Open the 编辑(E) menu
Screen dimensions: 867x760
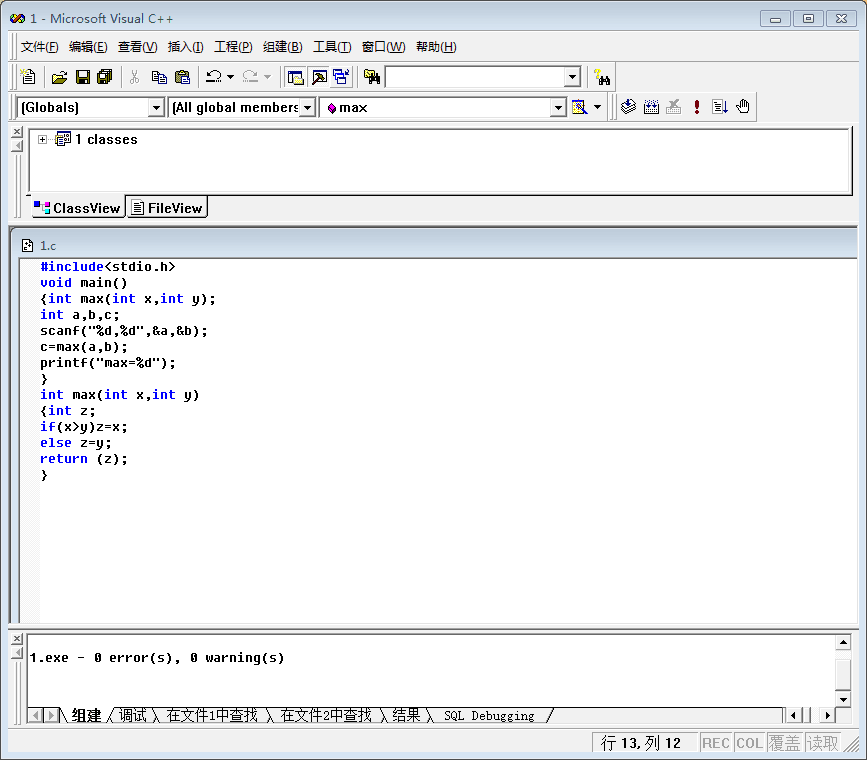[88, 47]
